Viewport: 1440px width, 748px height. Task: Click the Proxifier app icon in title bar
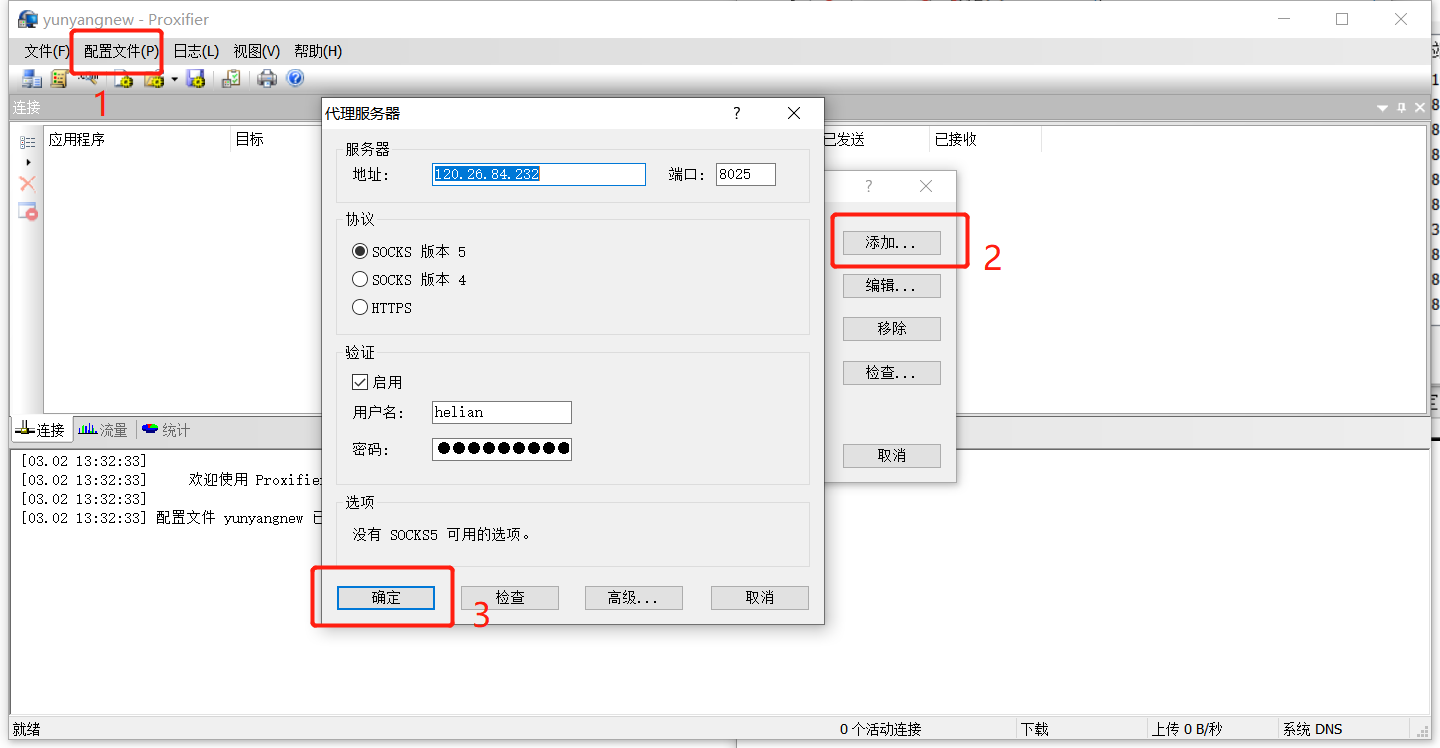point(28,19)
